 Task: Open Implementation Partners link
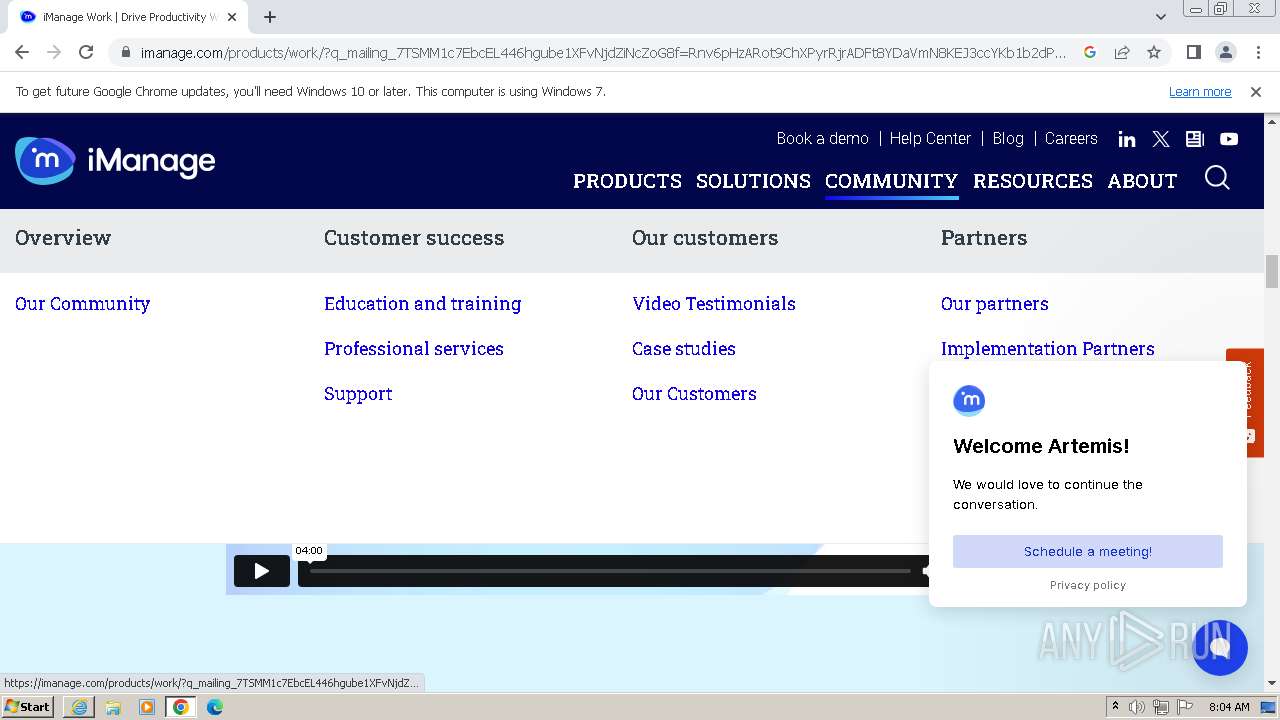1048,349
